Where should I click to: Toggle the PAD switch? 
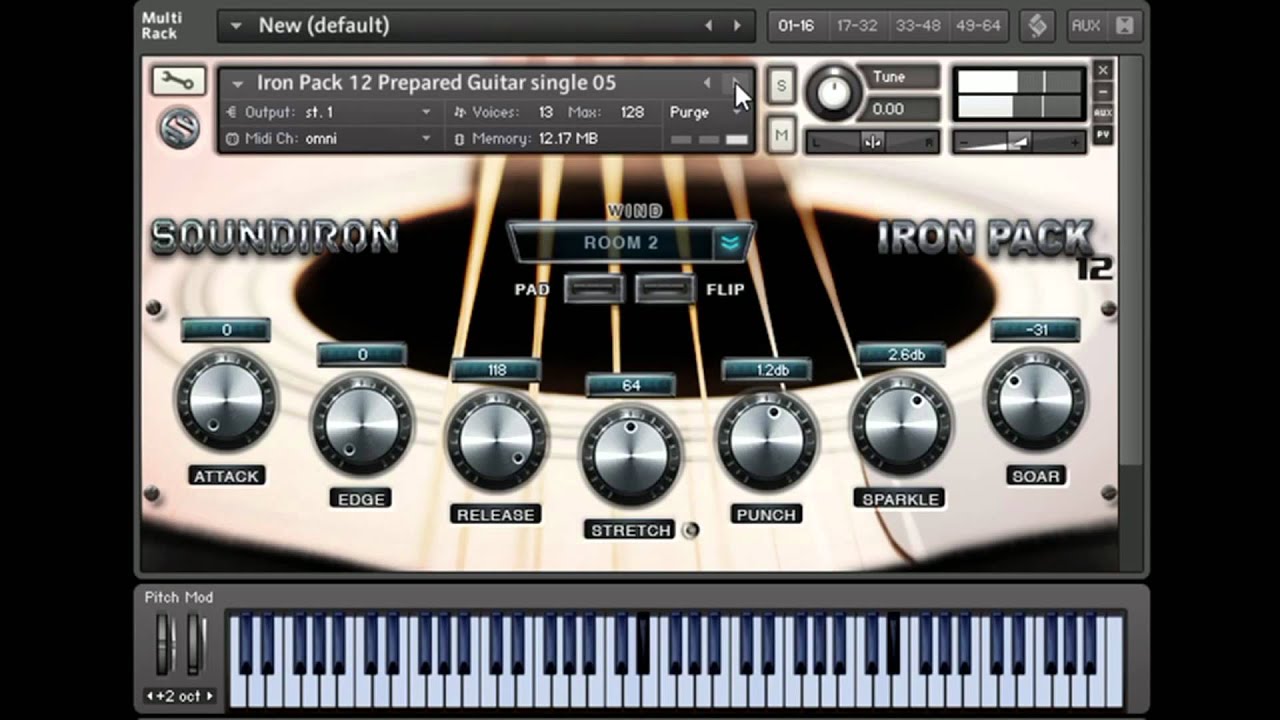coord(594,289)
